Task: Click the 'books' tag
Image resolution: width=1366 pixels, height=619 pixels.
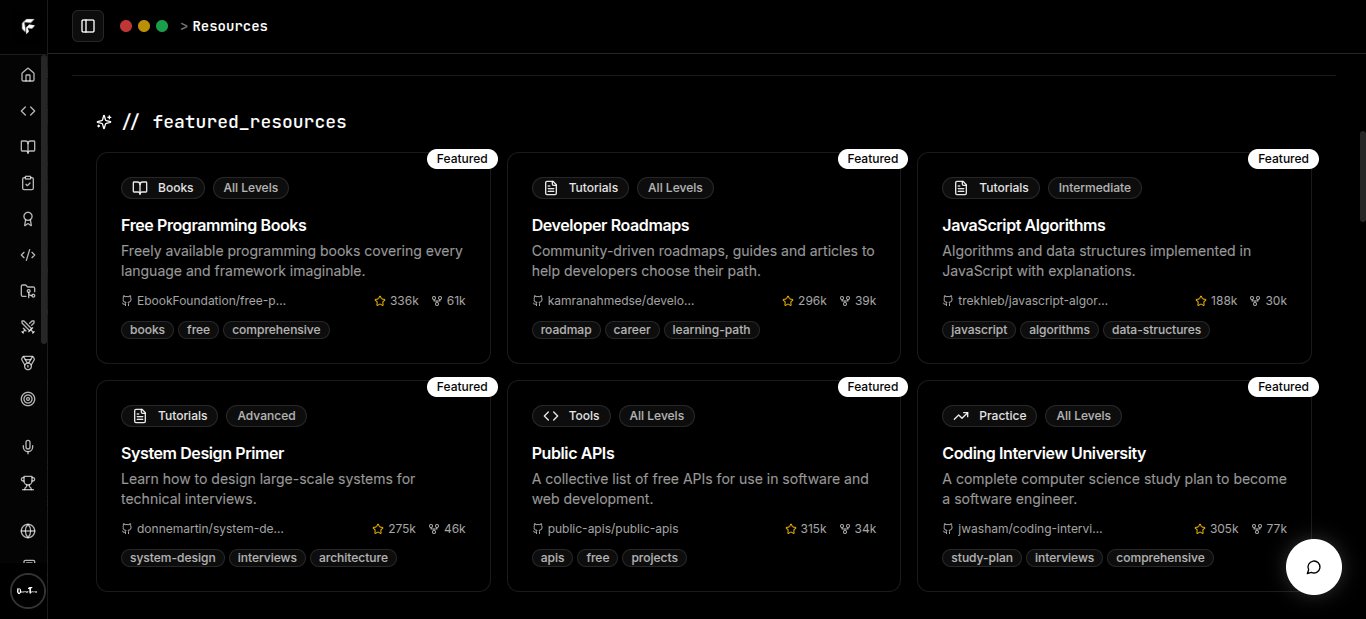Action: pyautogui.click(x=148, y=330)
